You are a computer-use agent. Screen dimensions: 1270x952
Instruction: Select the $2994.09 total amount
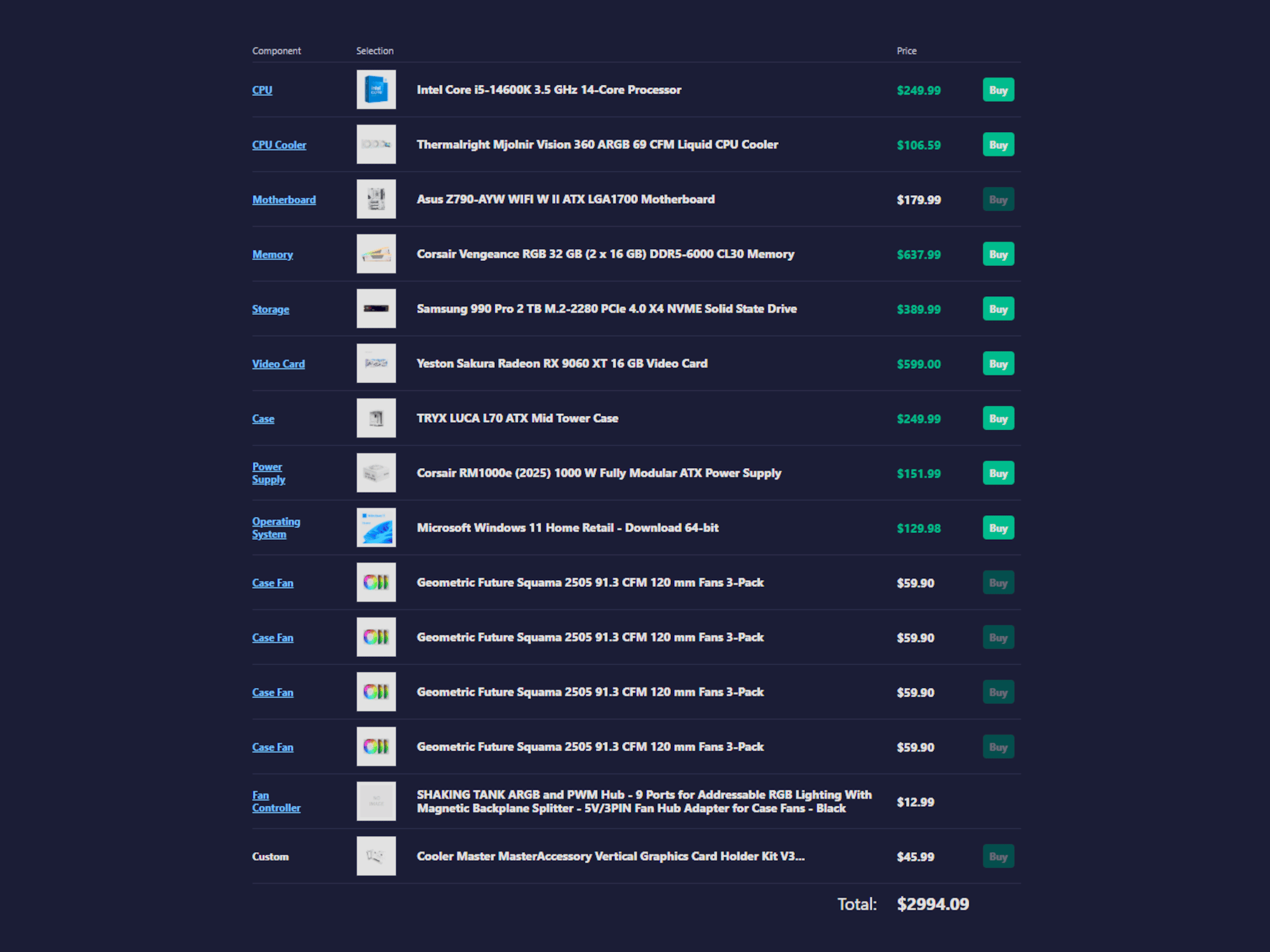pos(933,904)
